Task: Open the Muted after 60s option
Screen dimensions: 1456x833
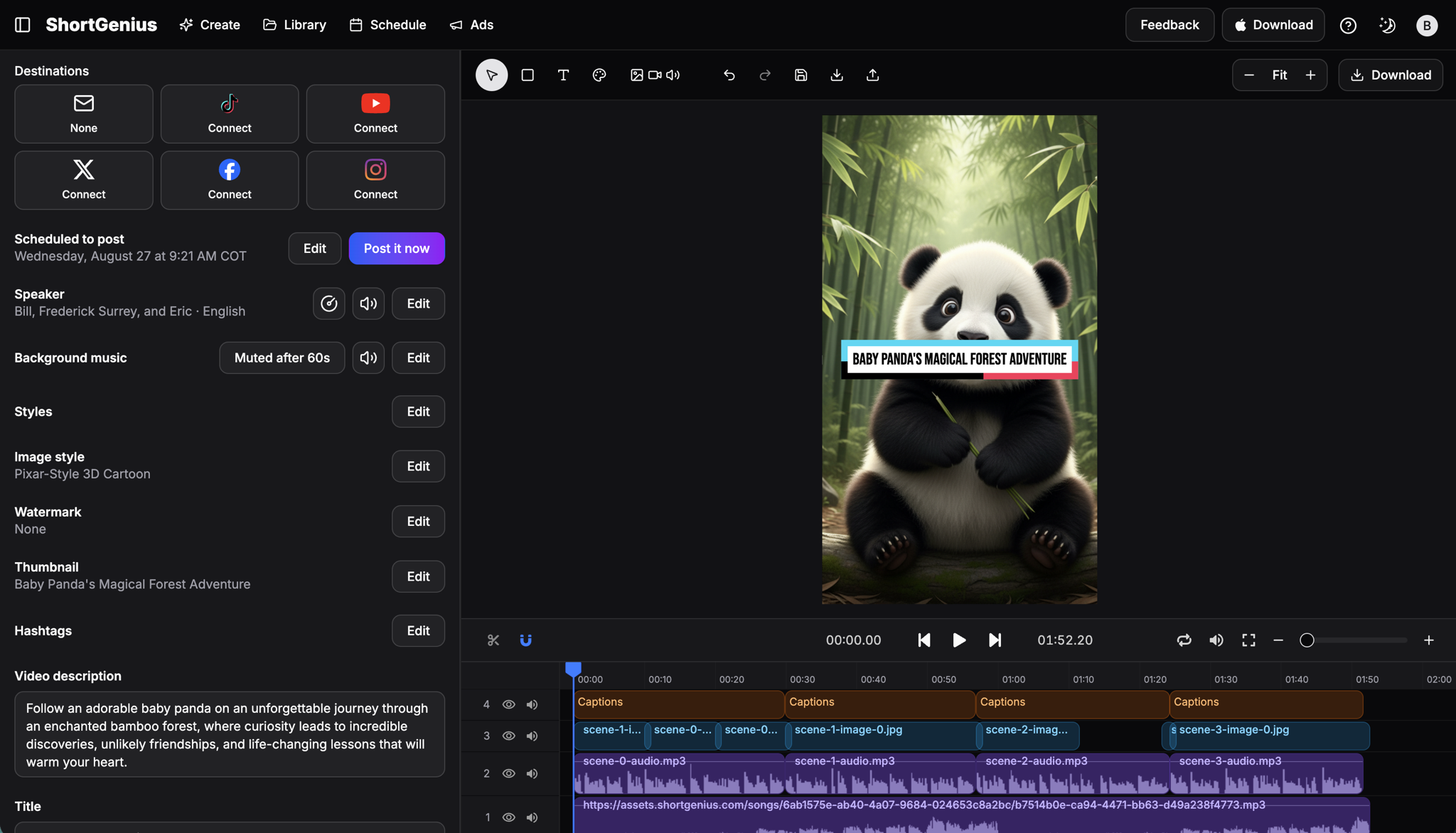Action: coord(282,358)
